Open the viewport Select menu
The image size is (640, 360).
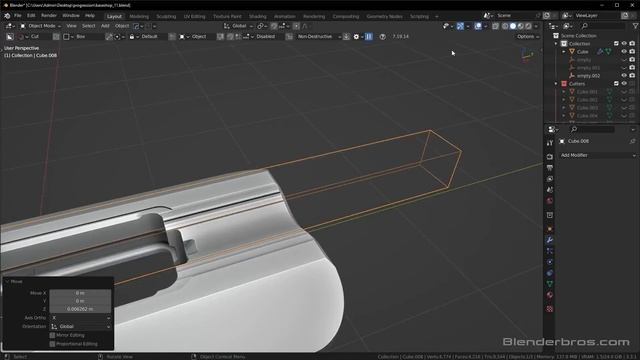coord(89,26)
